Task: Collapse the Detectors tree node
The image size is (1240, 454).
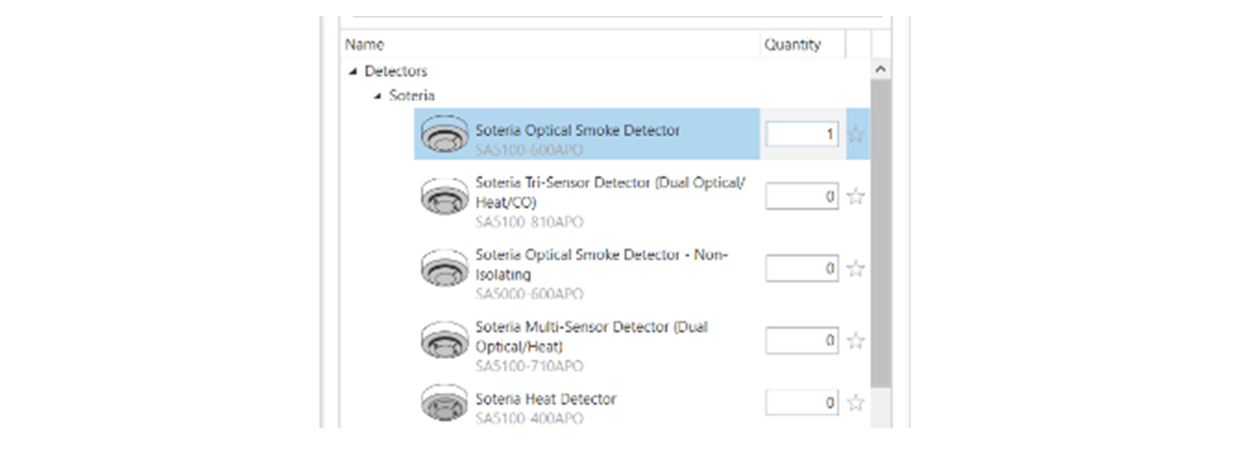Action: pyautogui.click(x=353, y=72)
